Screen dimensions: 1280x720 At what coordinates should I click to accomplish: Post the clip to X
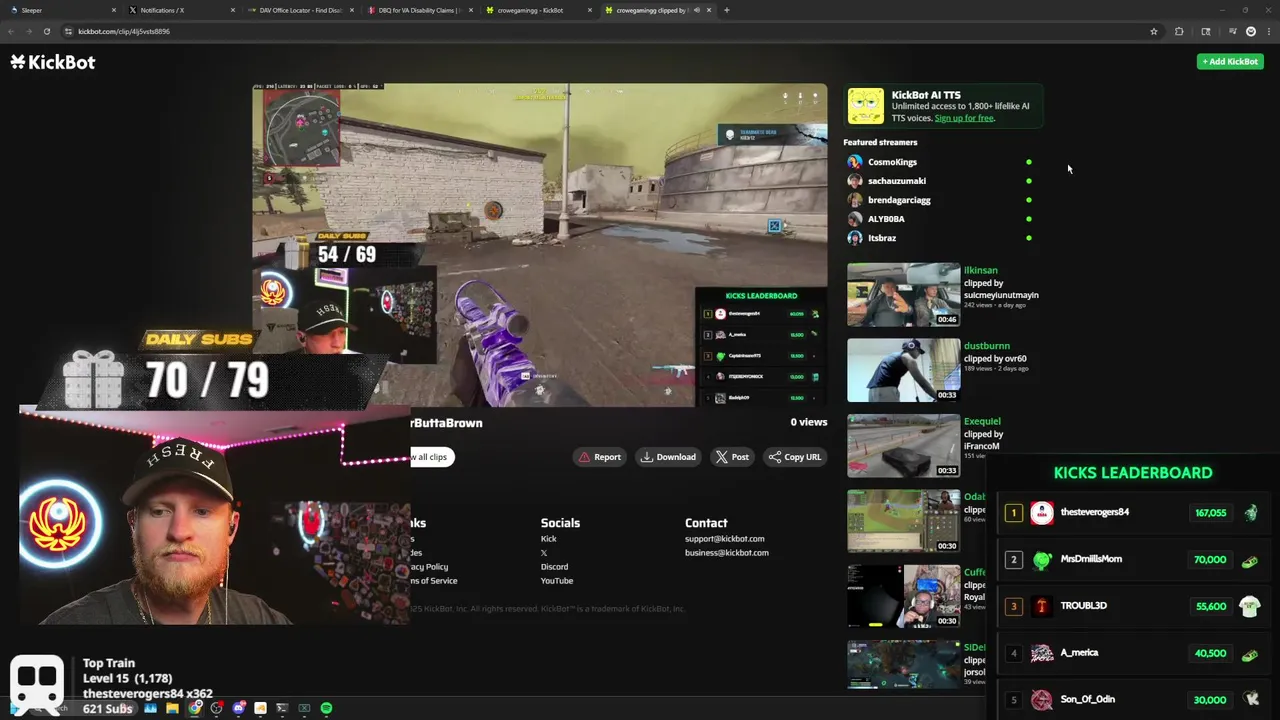tap(731, 457)
